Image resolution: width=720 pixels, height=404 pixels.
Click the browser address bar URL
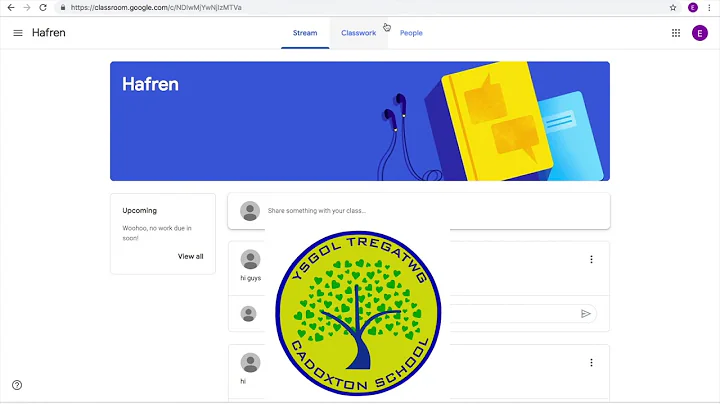pyautogui.click(x=156, y=7)
